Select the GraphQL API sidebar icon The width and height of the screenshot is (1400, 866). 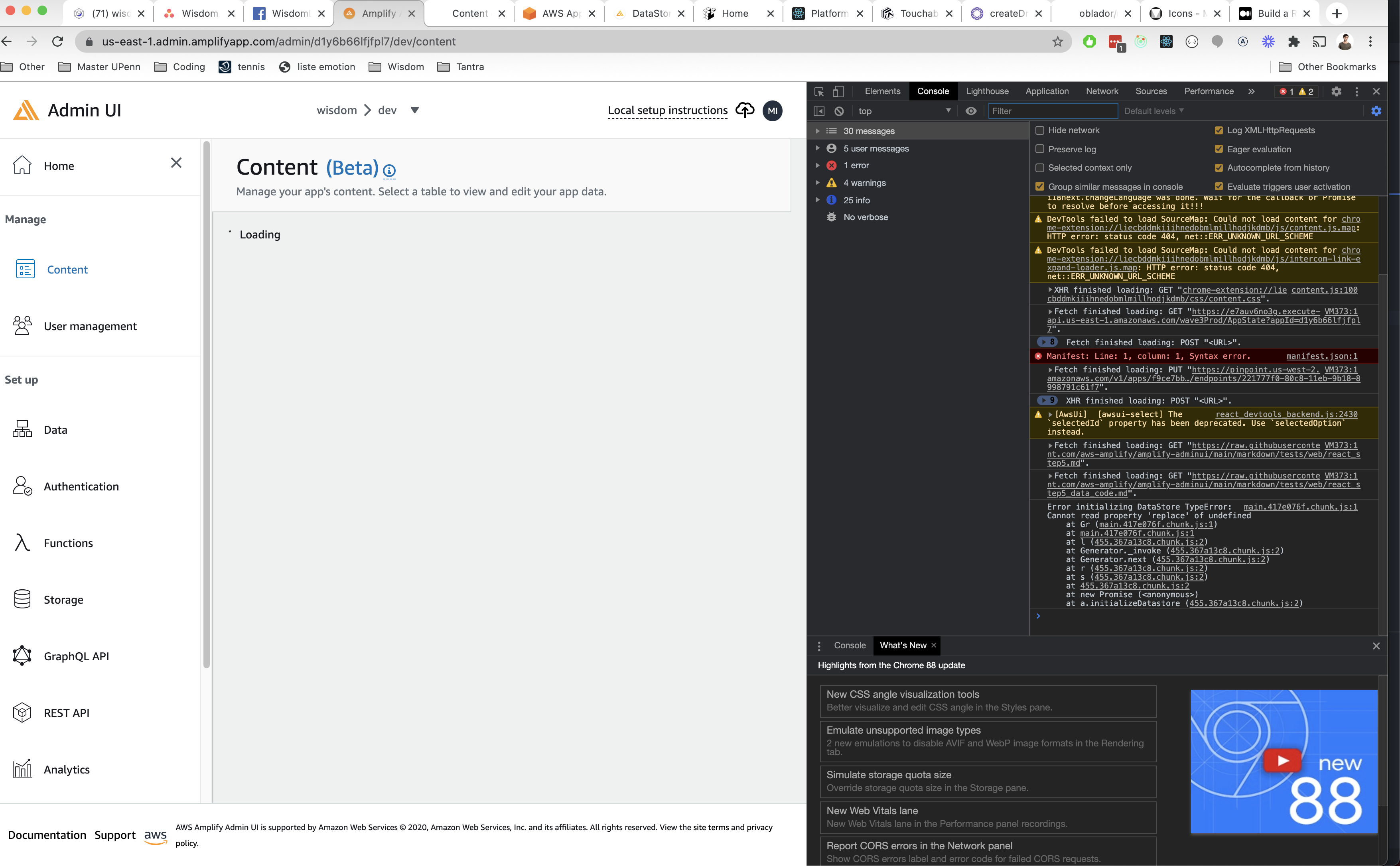tap(22, 656)
